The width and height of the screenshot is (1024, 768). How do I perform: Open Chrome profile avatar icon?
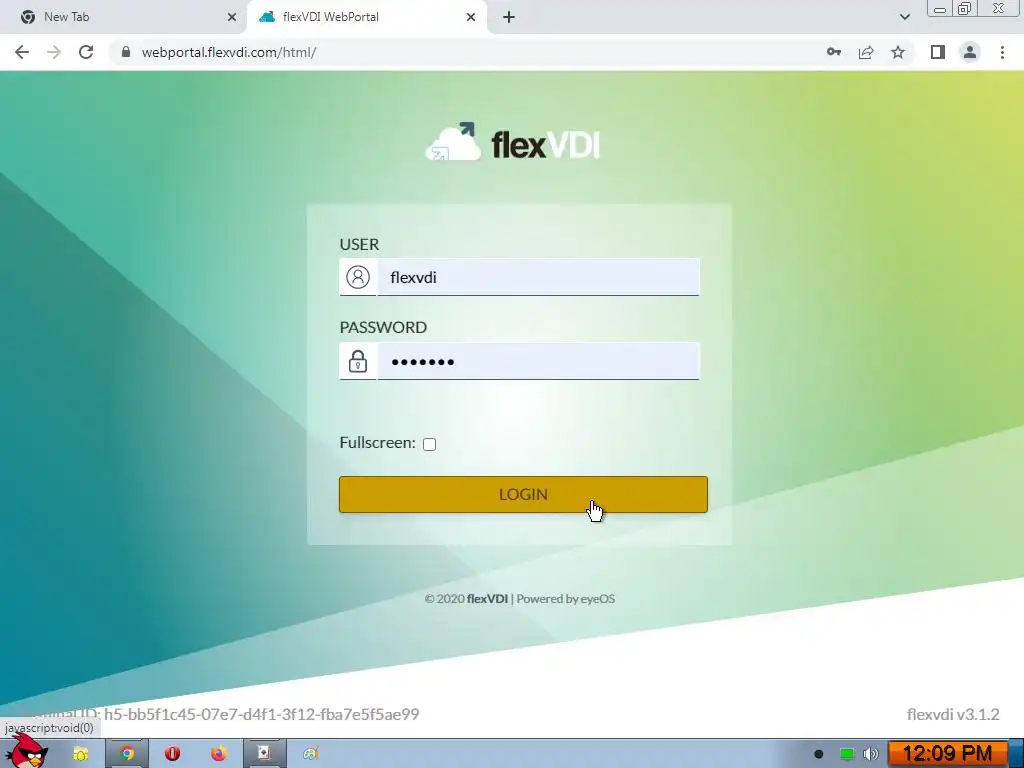970,52
